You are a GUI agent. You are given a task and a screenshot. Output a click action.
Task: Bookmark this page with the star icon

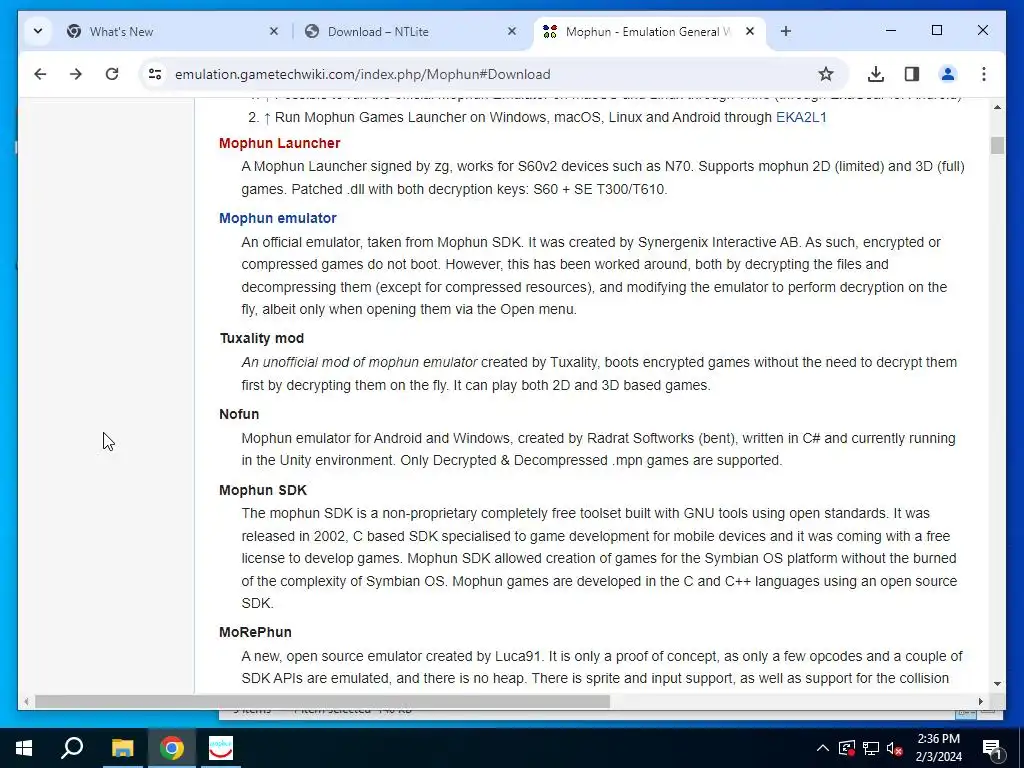825,74
